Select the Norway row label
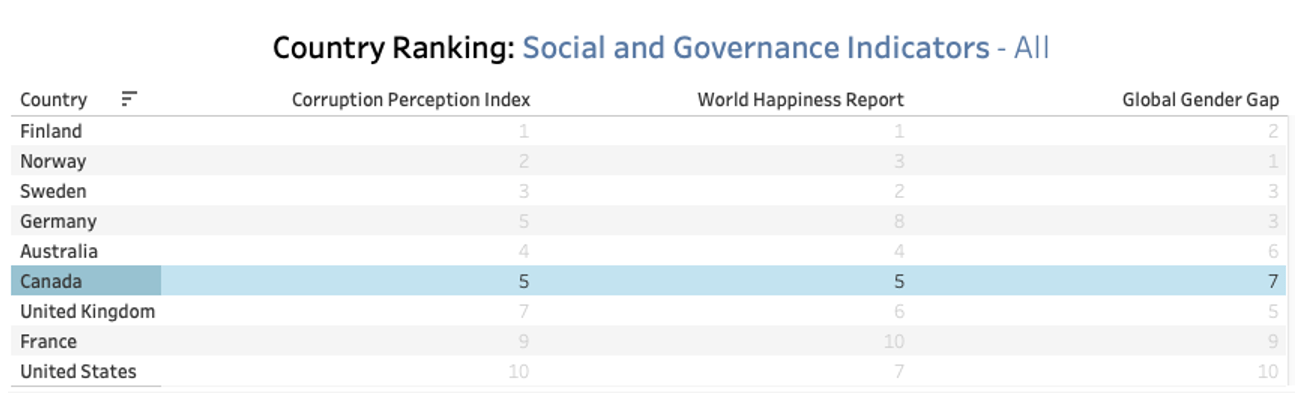 pyautogui.click(x=53, y=161)
